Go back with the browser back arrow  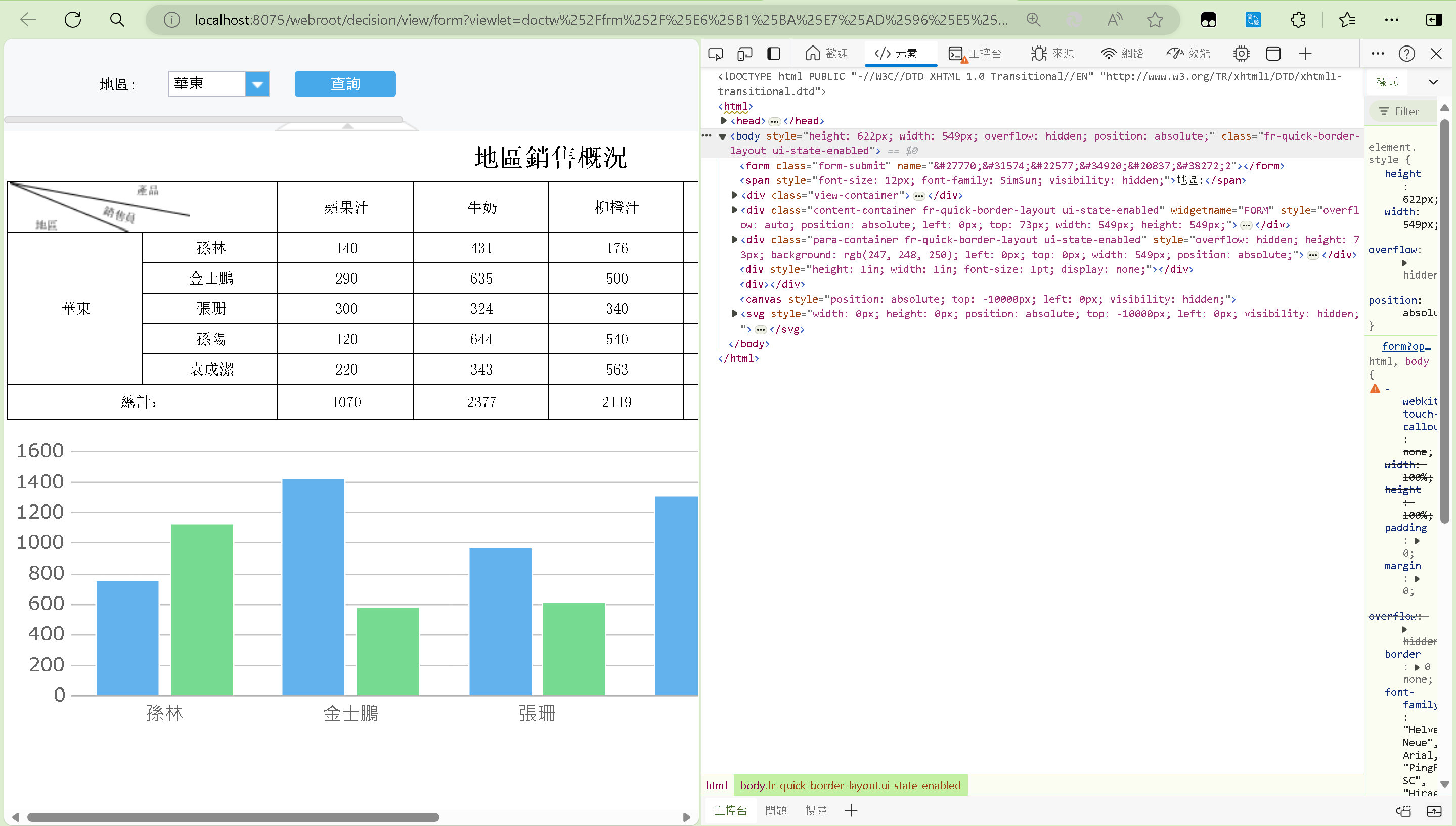point(28,20)
